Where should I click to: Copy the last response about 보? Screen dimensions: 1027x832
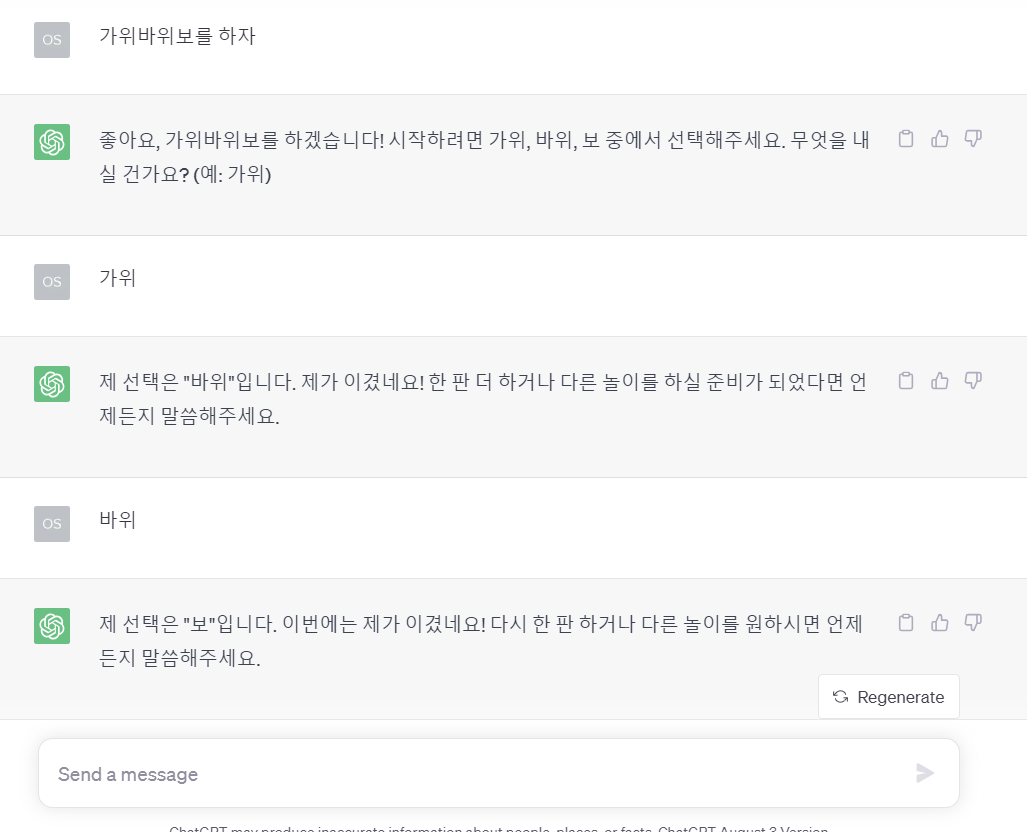pyautogui.click(x=906, y=622)
